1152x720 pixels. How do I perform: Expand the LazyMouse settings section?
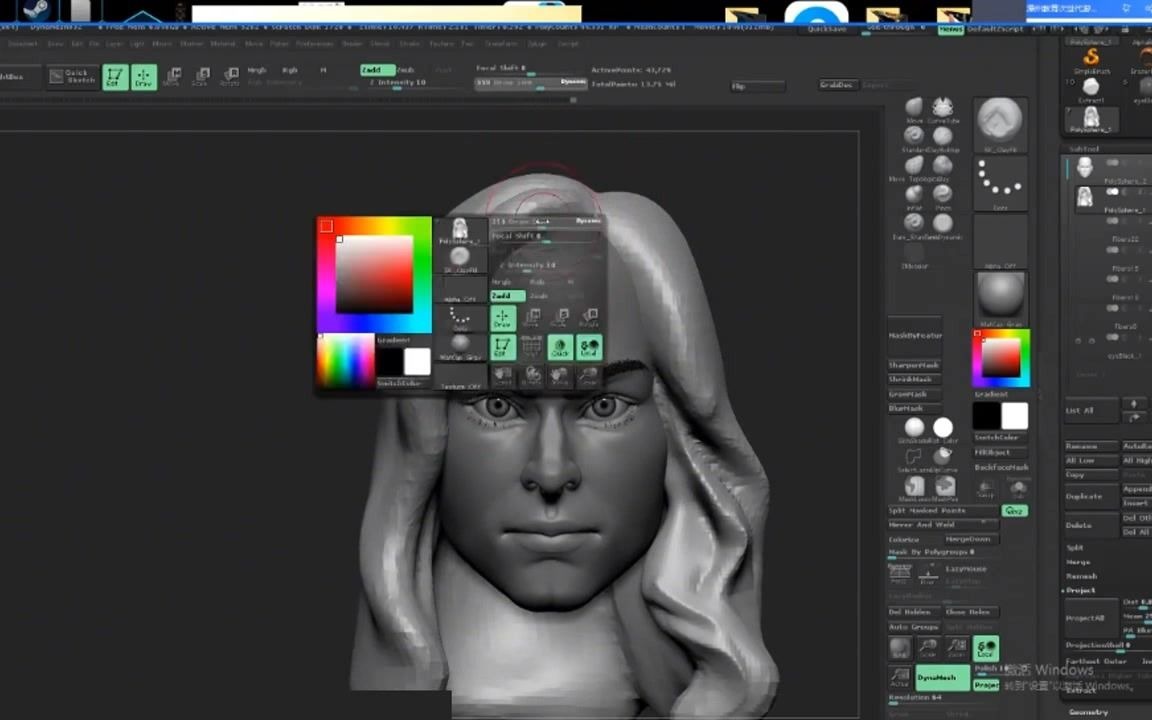(x=965, y=568)
